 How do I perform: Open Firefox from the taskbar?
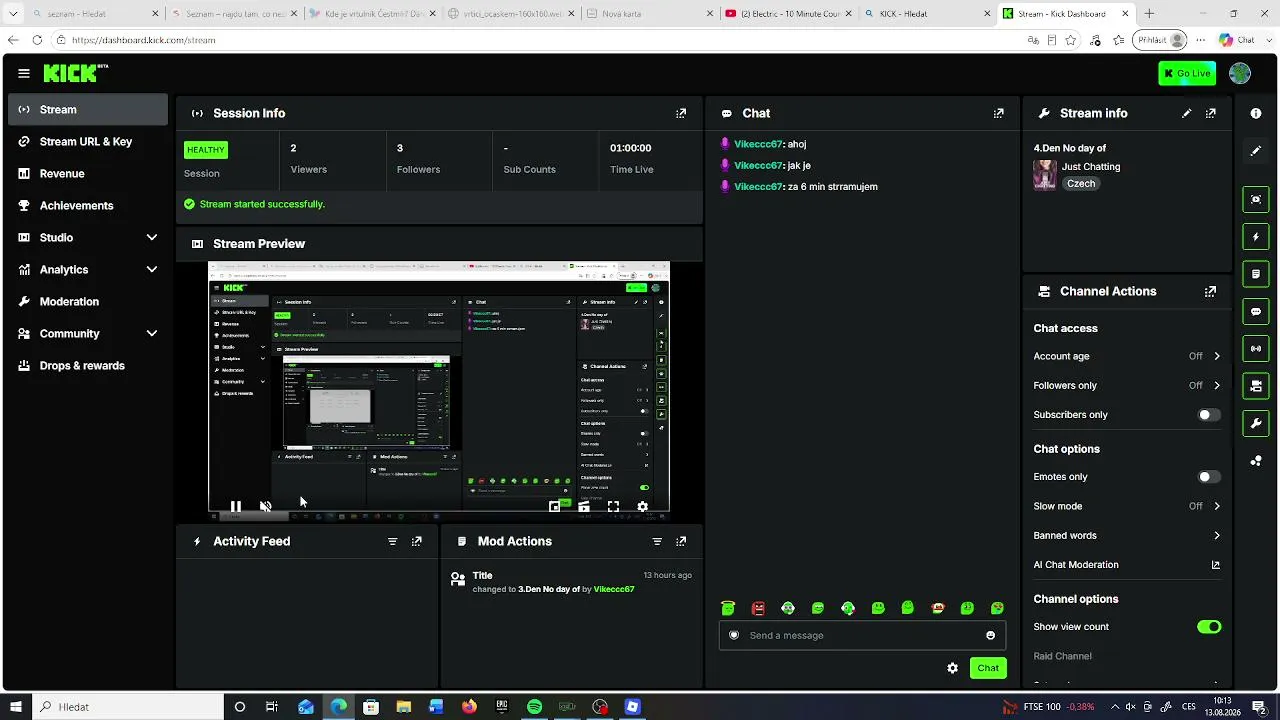tap(469, 707)
